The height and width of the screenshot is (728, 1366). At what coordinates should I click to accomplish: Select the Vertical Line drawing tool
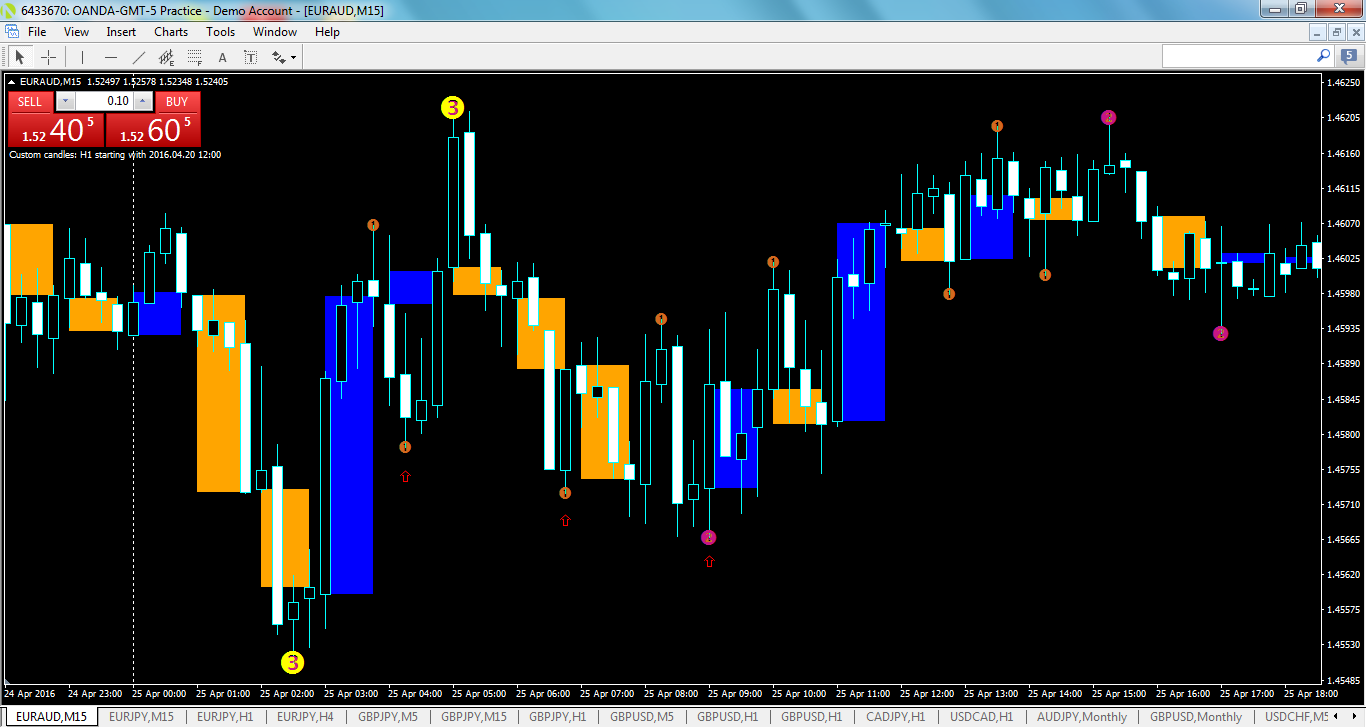click(82, 56)
